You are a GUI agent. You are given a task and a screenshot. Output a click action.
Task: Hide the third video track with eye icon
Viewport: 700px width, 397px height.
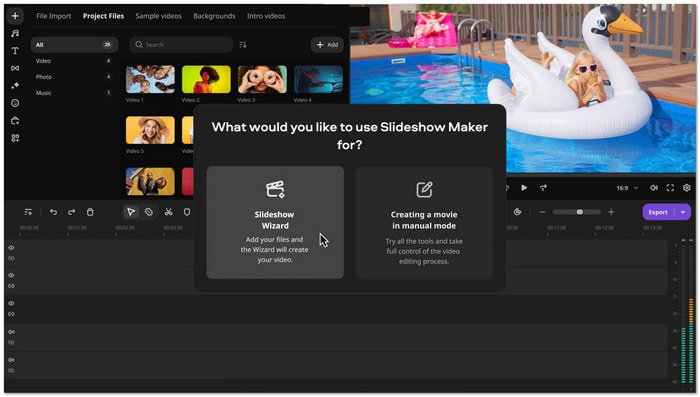pyautogui.click(x=11, y=303)
